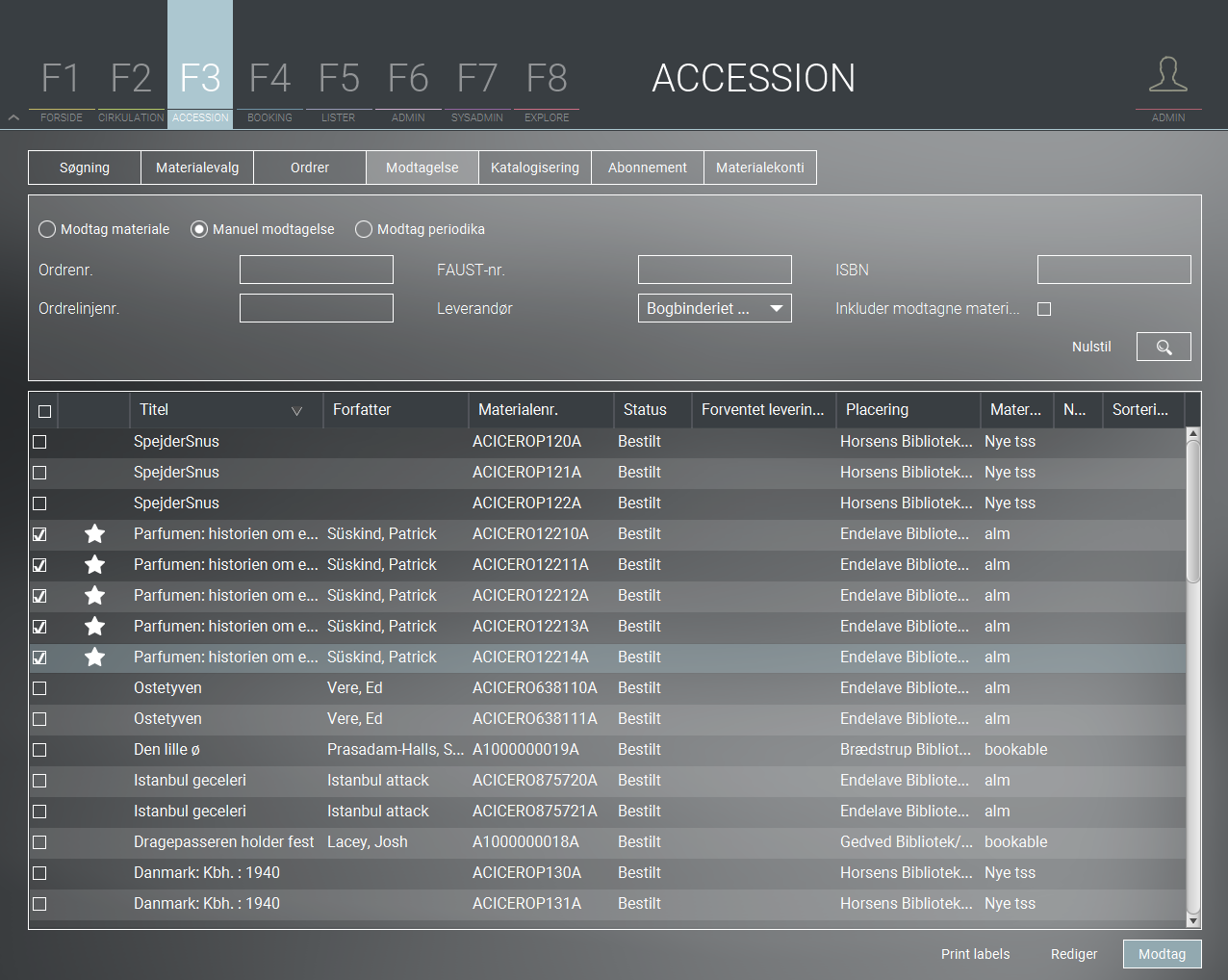Click the Gedved Bibliotek placement cell
The width and height of the screenshot is (1228, 980).
tap(907, 841)
